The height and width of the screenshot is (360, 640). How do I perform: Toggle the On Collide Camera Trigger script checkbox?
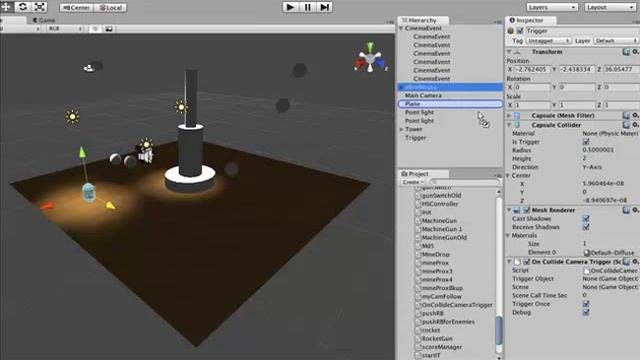pyautogui.click(x=527, y=262)
